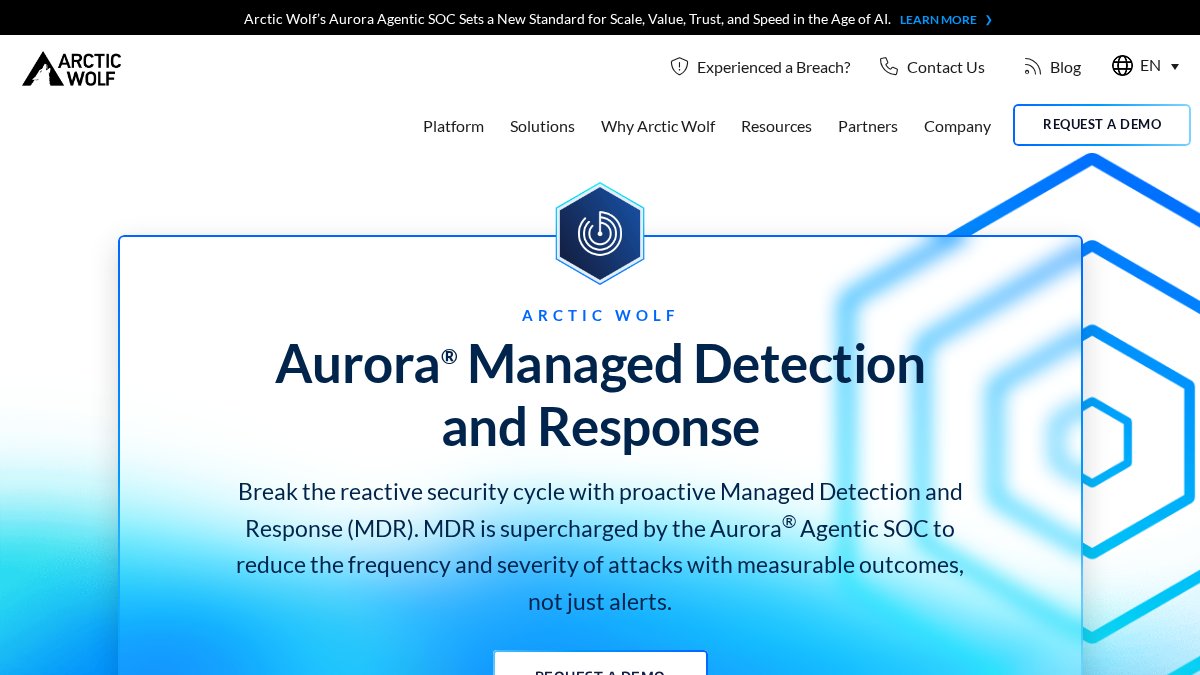
Task: Click the hexagon radar MDR icon
Action: coord(600,233)
